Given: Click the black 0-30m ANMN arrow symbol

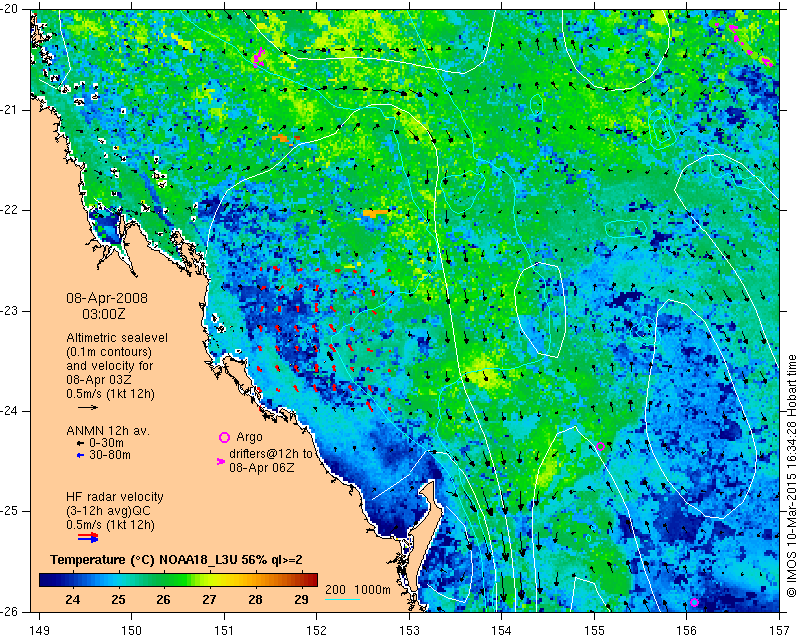Looking at the screenshot, I should (80, 443).
